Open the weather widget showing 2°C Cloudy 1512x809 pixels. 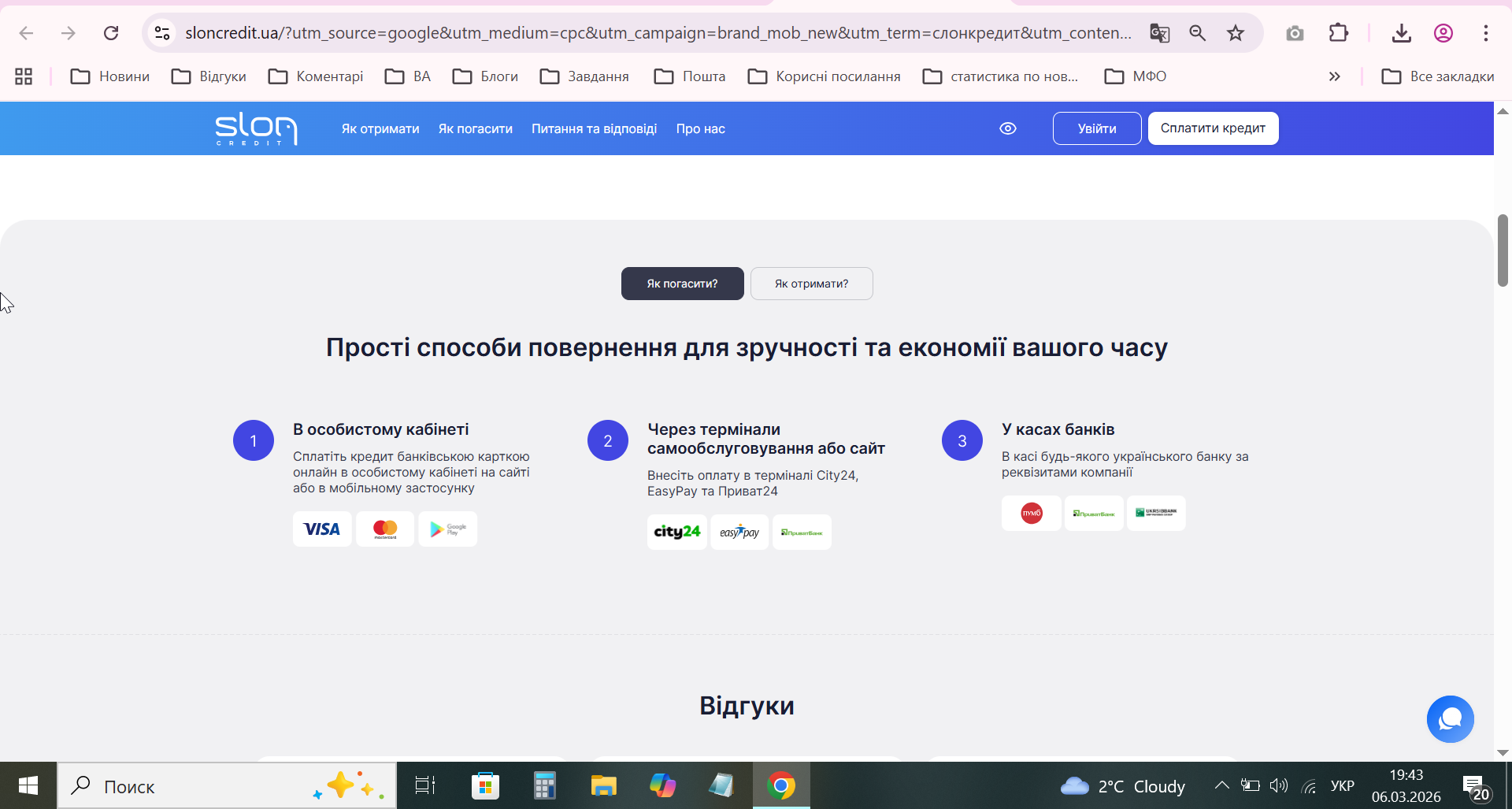pos(1122,785)
